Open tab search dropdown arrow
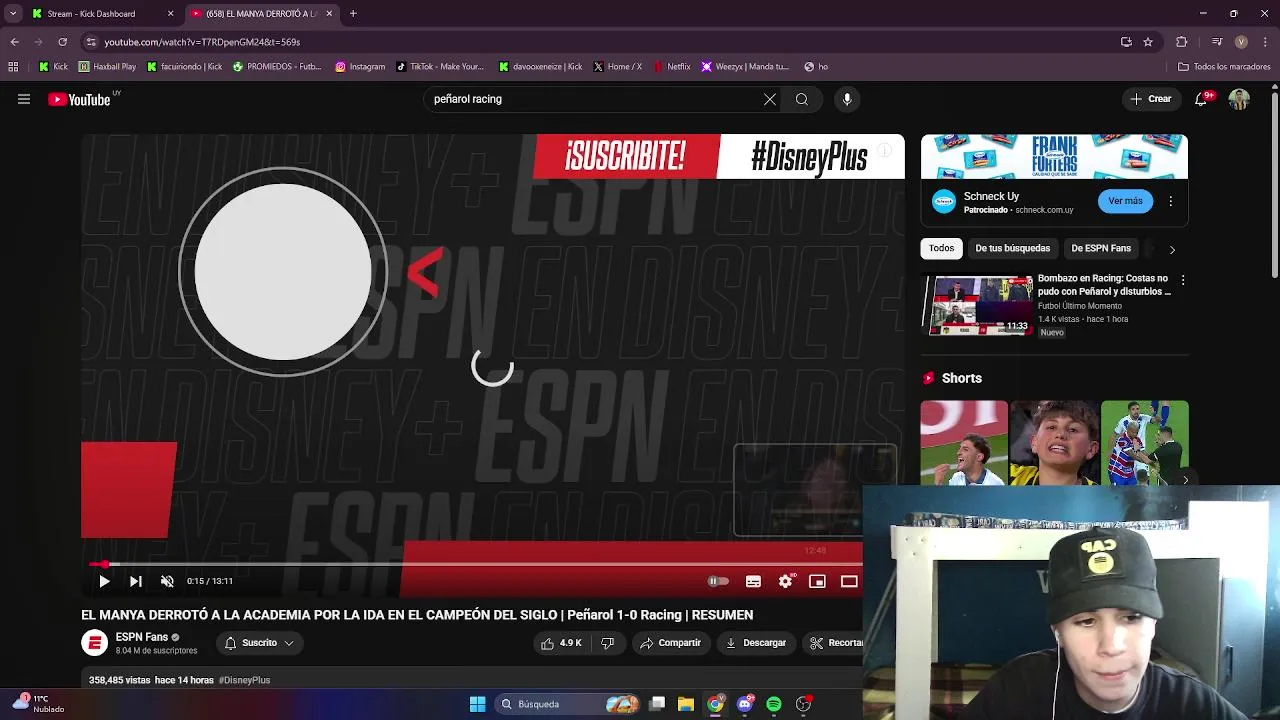This screenshot has width=1280, height=720. (12, 14)
